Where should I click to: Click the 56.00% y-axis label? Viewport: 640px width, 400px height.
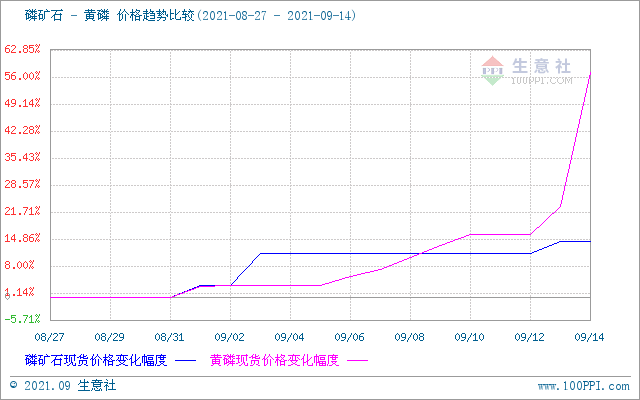tap(22, 76)
